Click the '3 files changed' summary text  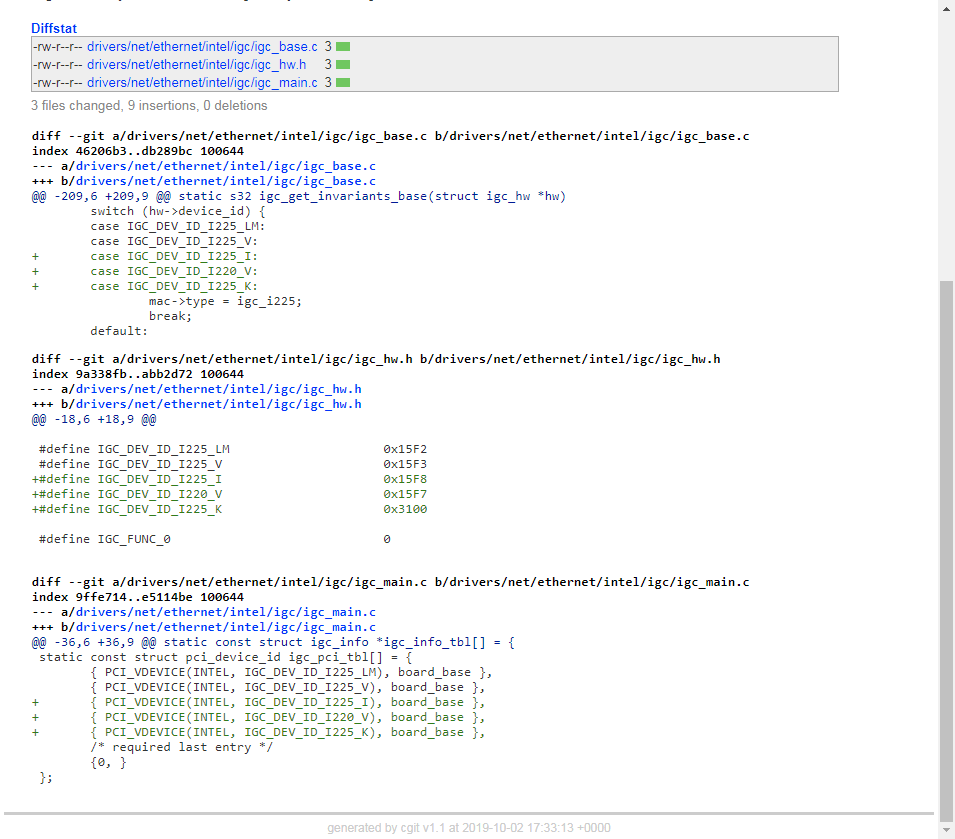click(x=149, y=106)
